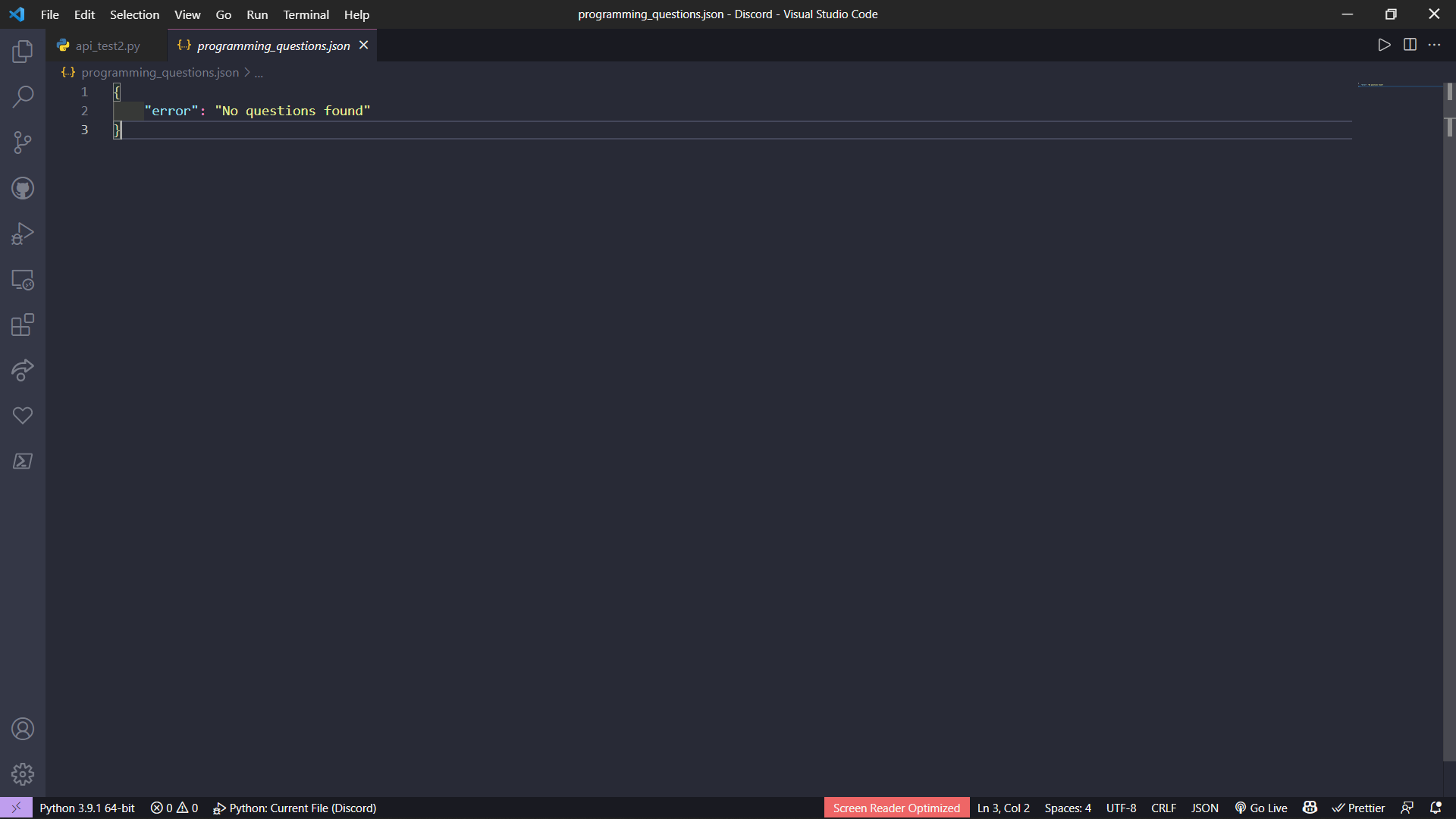The image size is (1456, 819).
Task: Open the Search panel
Action: pos(23,97)
